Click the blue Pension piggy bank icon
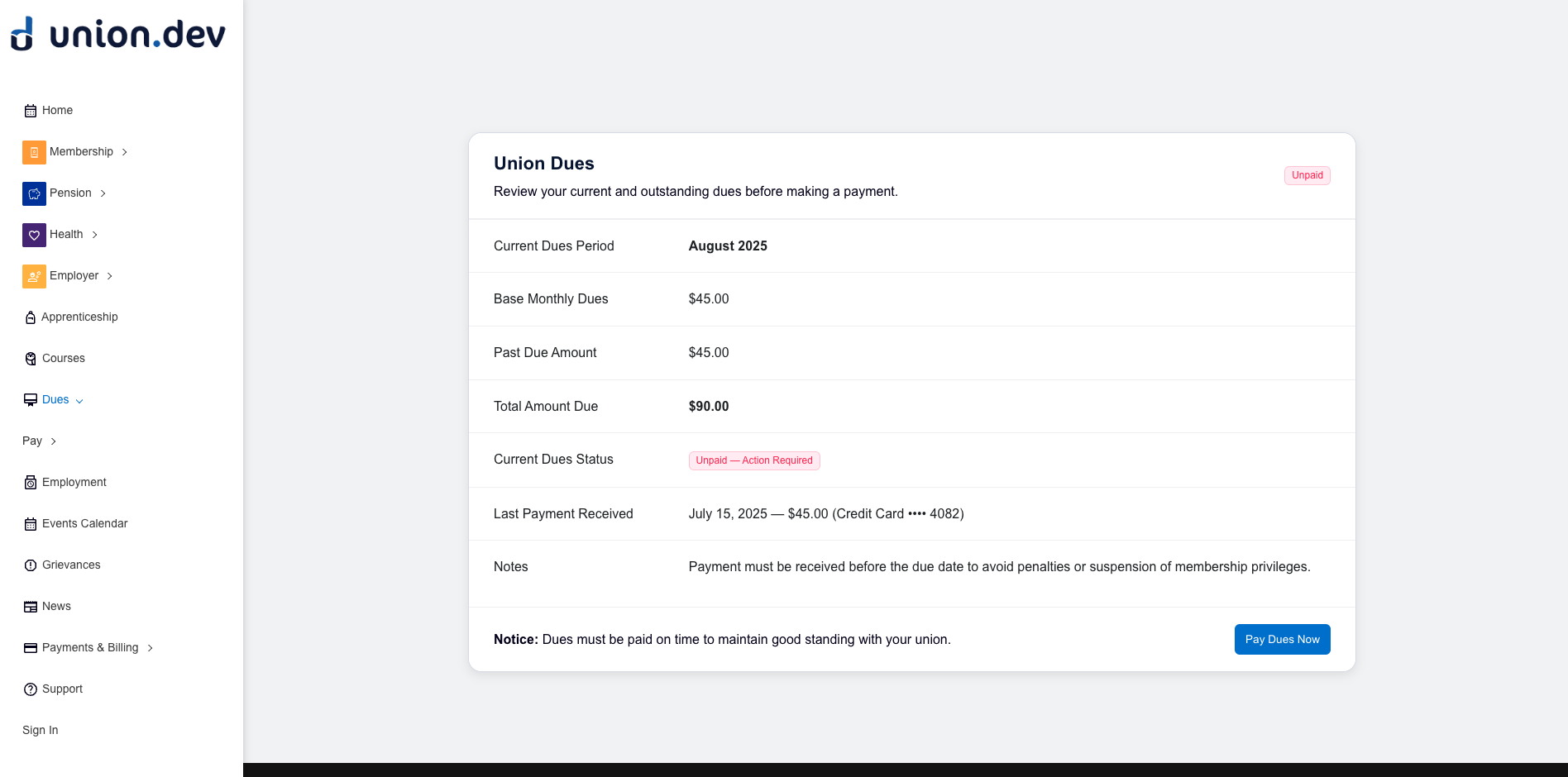This screenshot has width=1568, height=777. coord(34,193)
